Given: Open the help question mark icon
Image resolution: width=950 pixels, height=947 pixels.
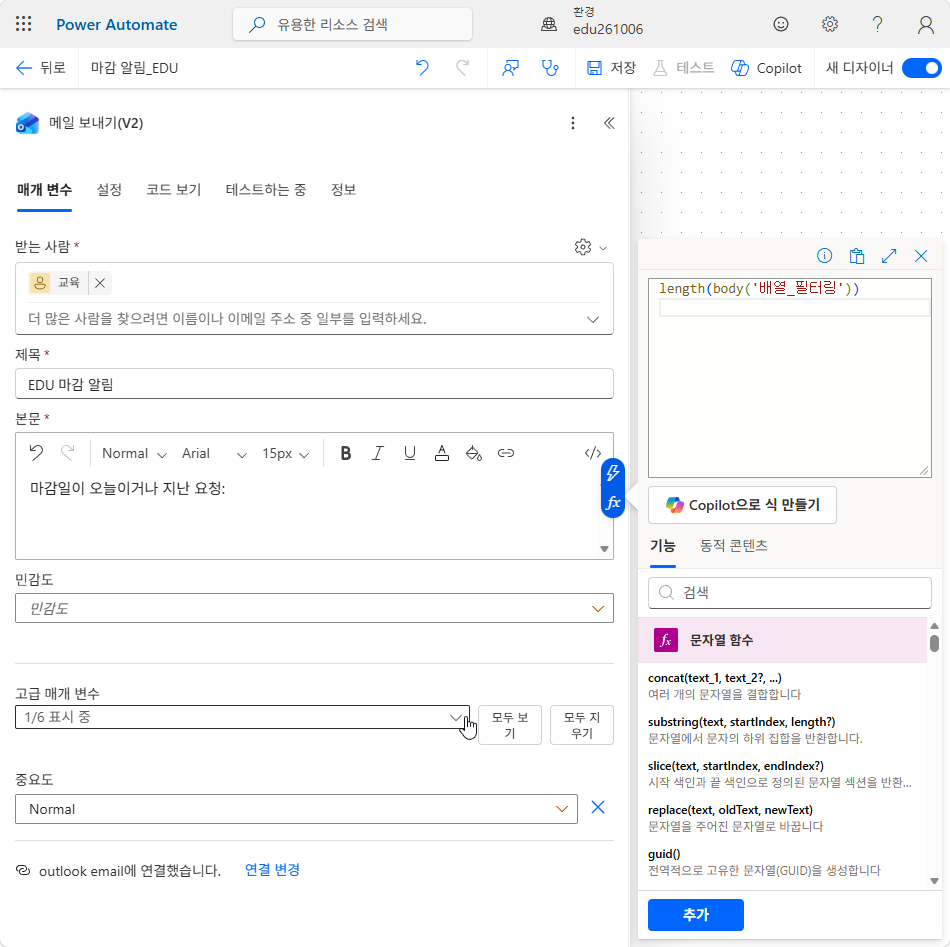Looking at the screenshot, I should tap(877, 24).
